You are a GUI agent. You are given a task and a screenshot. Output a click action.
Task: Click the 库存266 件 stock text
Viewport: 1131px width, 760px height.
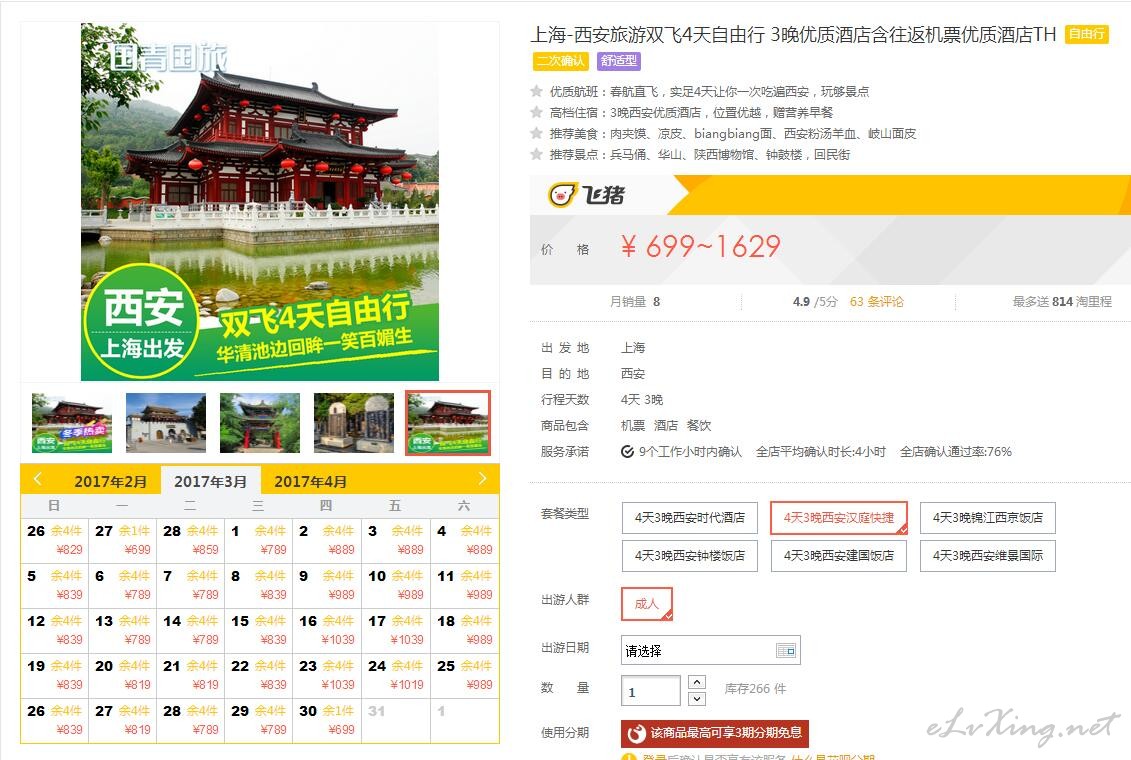pyautogui.click(x=754, y=689)
